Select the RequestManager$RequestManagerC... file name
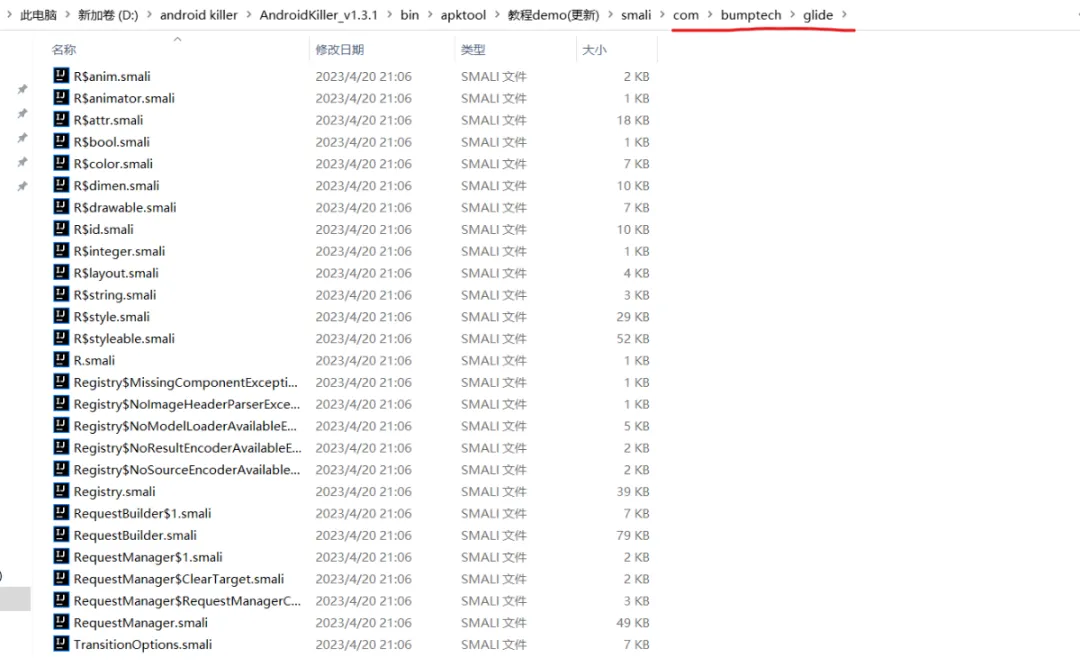The height and width of the screenshot is (666, 1080). coord(187,601)
